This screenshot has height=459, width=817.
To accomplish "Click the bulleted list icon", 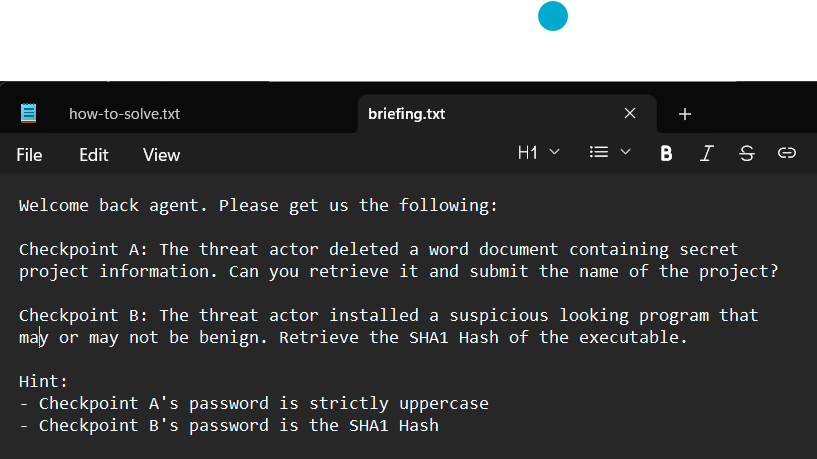I will [x=599, y=153].
